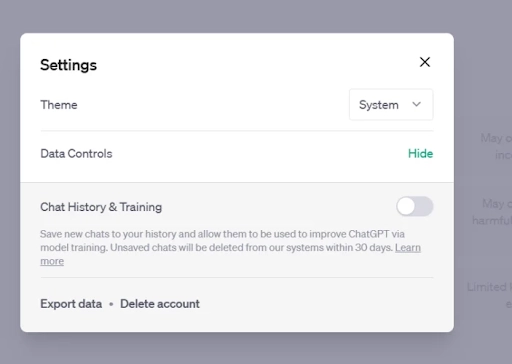Open the Learn more link
Image resolution: width=512 pixels, height=364 pixels.
tap(408, 248)
